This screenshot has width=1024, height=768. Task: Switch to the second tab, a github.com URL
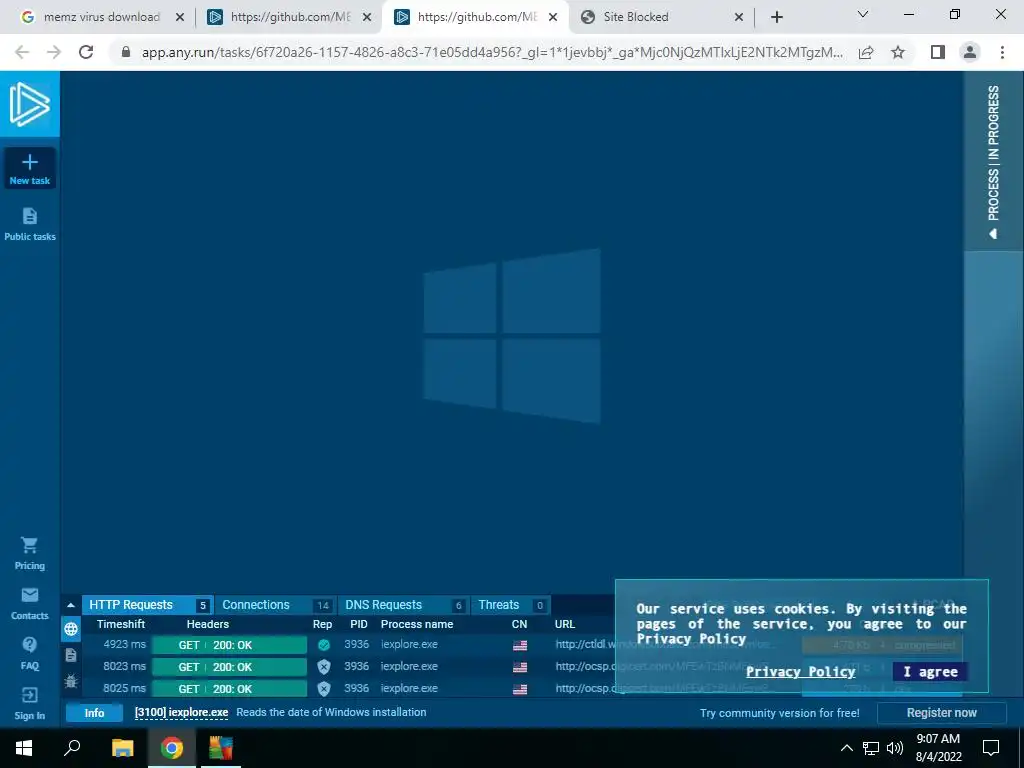(289, 17)
